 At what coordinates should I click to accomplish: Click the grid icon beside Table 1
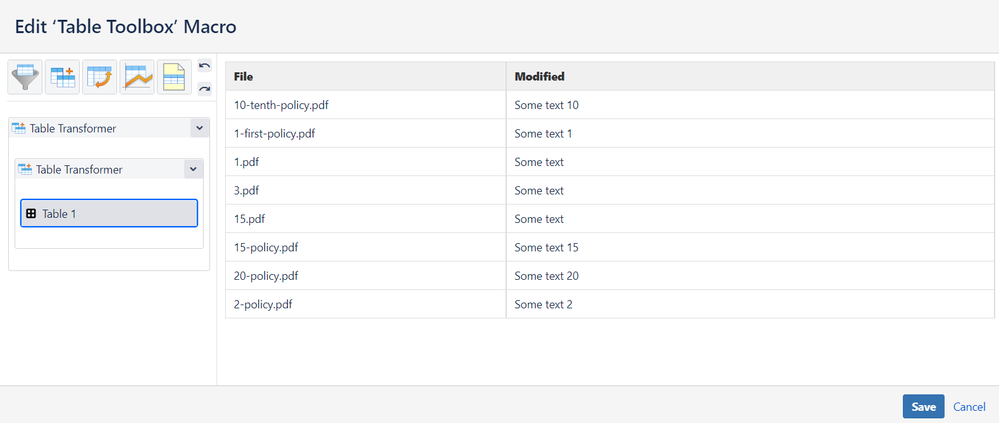pyautogui.click(x=31, y=214)
